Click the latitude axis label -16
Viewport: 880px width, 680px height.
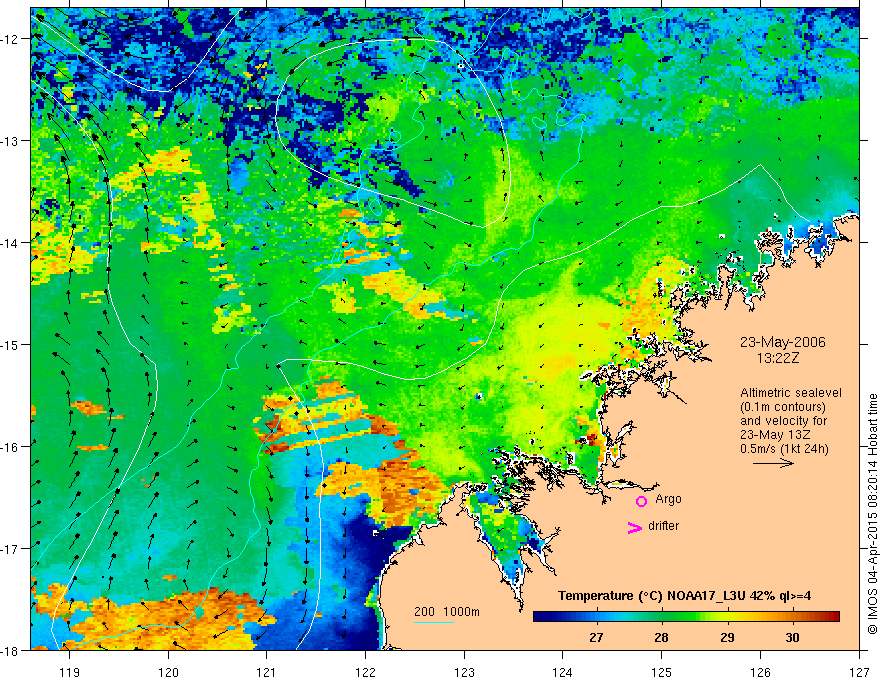point(11,447)
